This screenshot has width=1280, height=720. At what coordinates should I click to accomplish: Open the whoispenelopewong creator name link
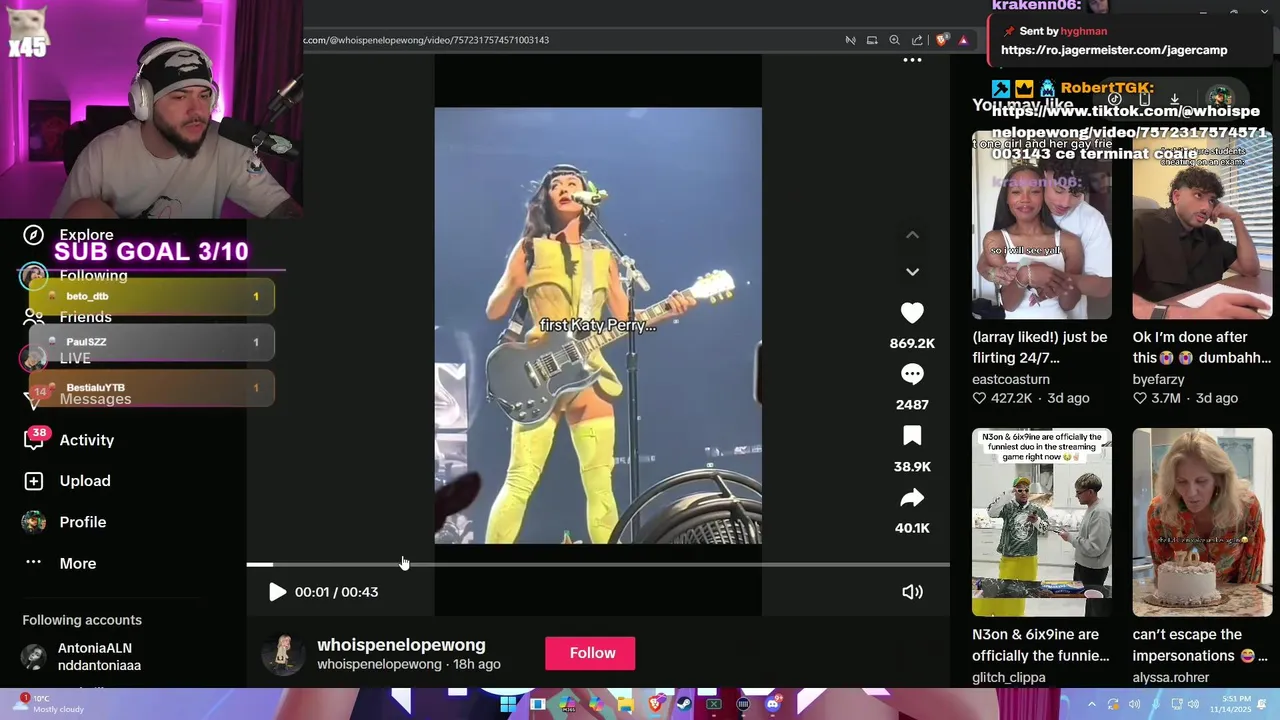point(401,645)
